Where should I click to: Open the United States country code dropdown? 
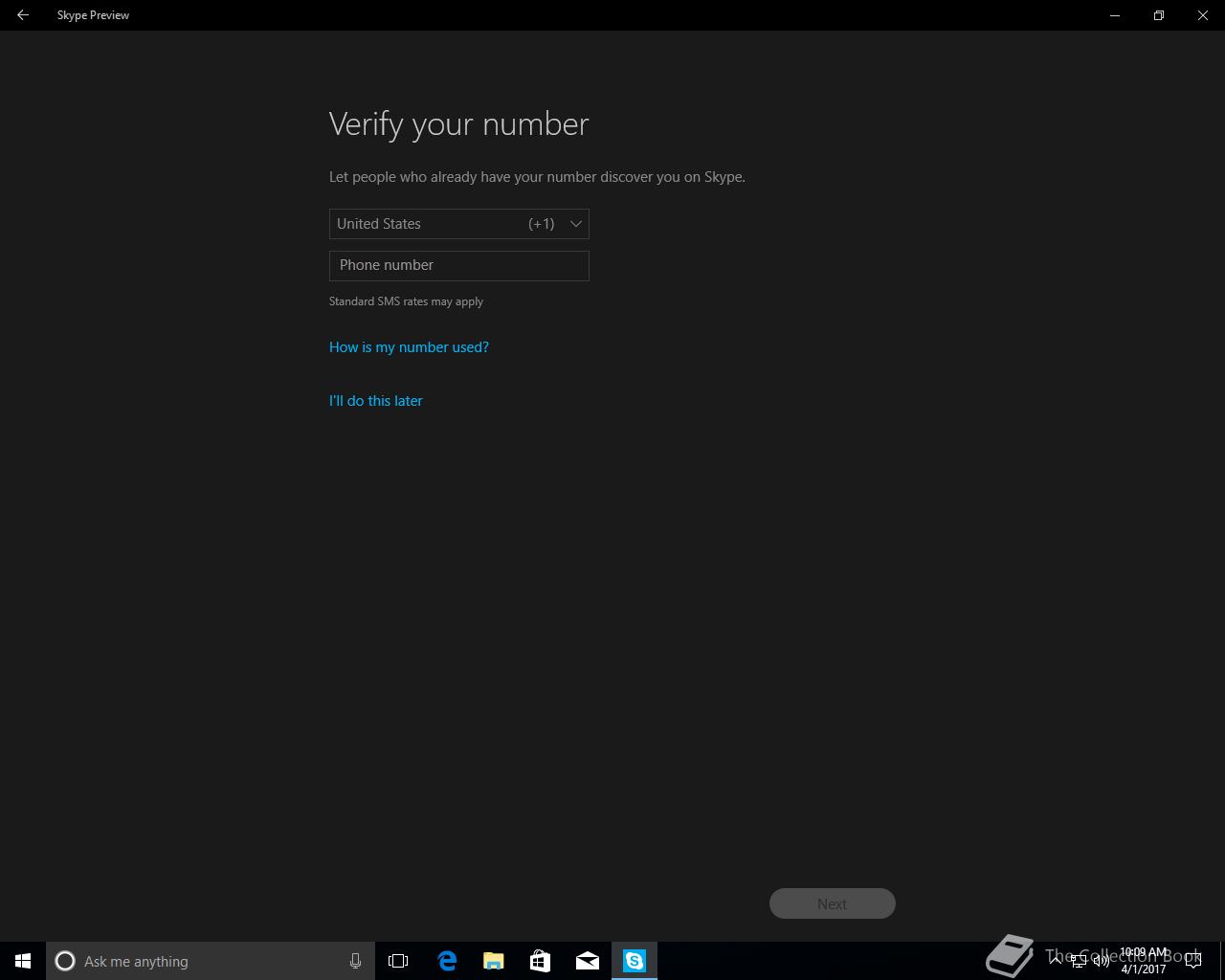point(458,224)
